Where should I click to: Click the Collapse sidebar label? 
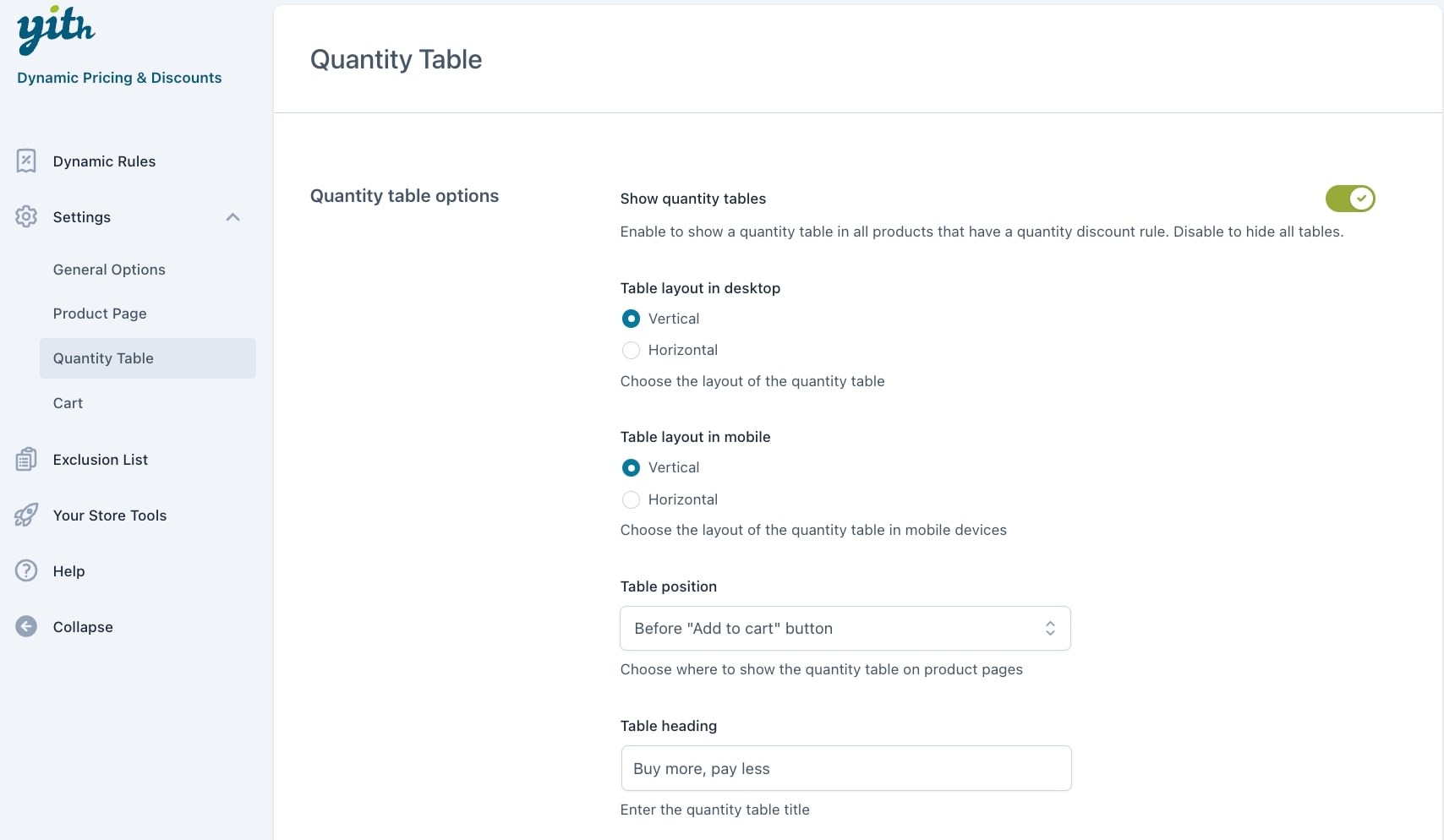(x=83, y=627)
